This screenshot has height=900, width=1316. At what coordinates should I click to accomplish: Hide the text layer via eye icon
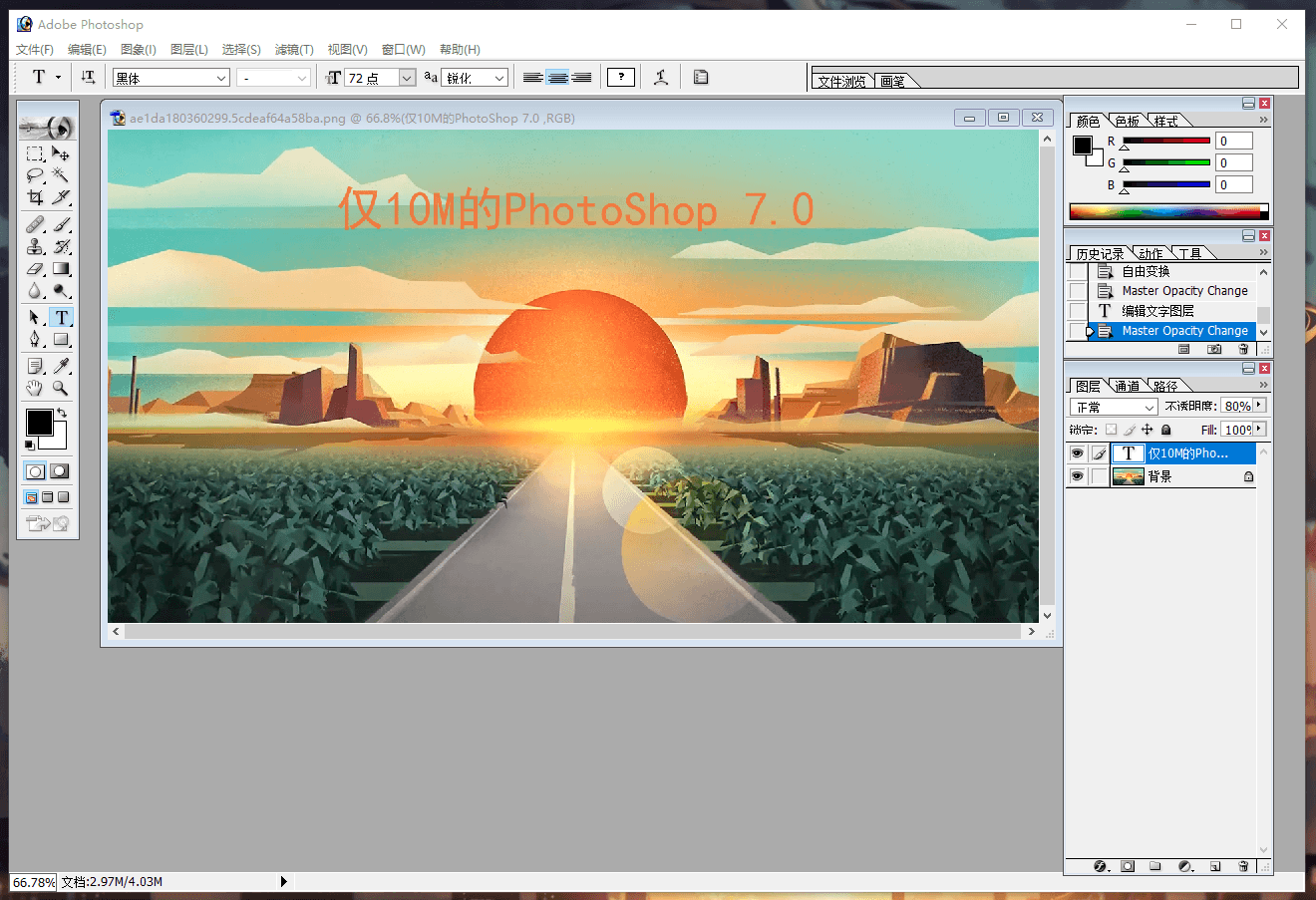point(1077,453)
